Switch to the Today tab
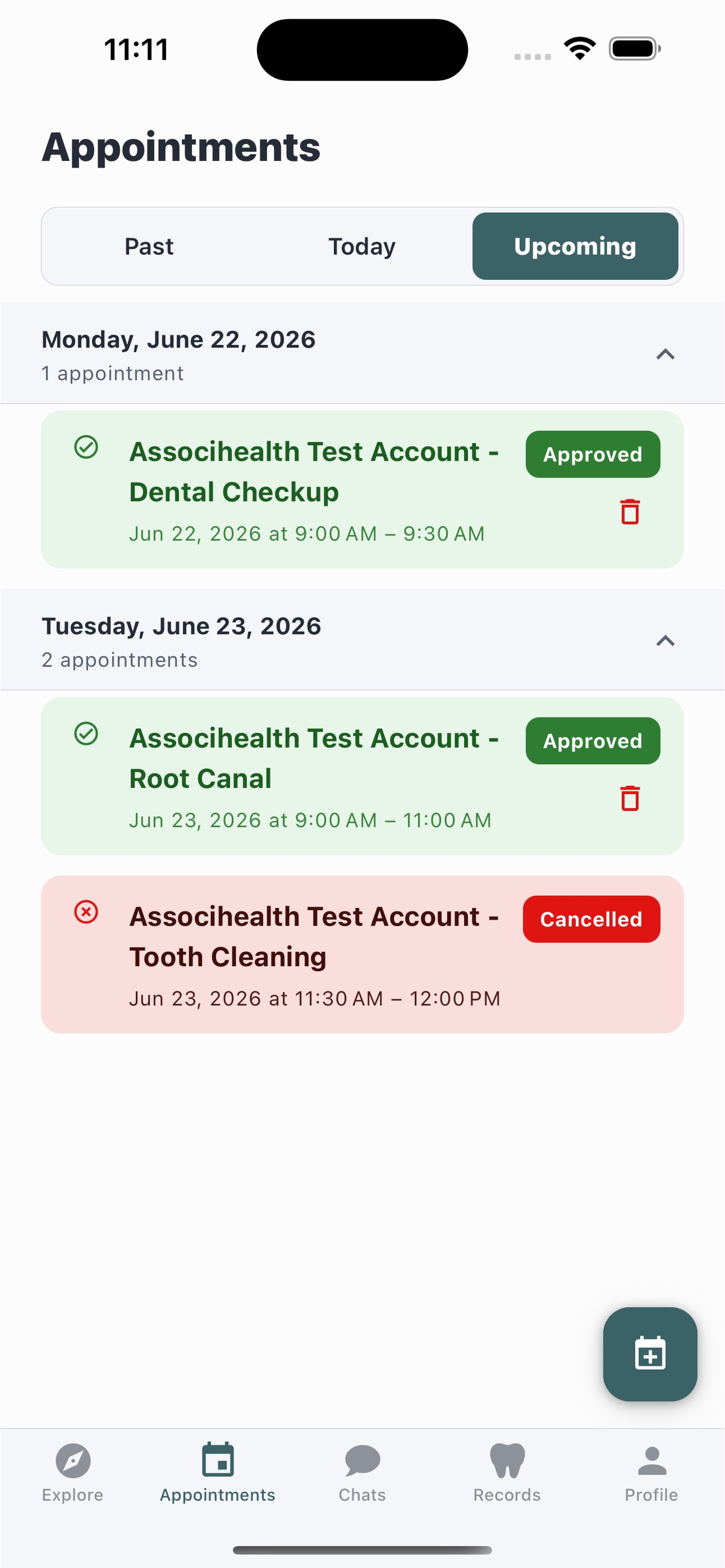 [x=362, y=247]
